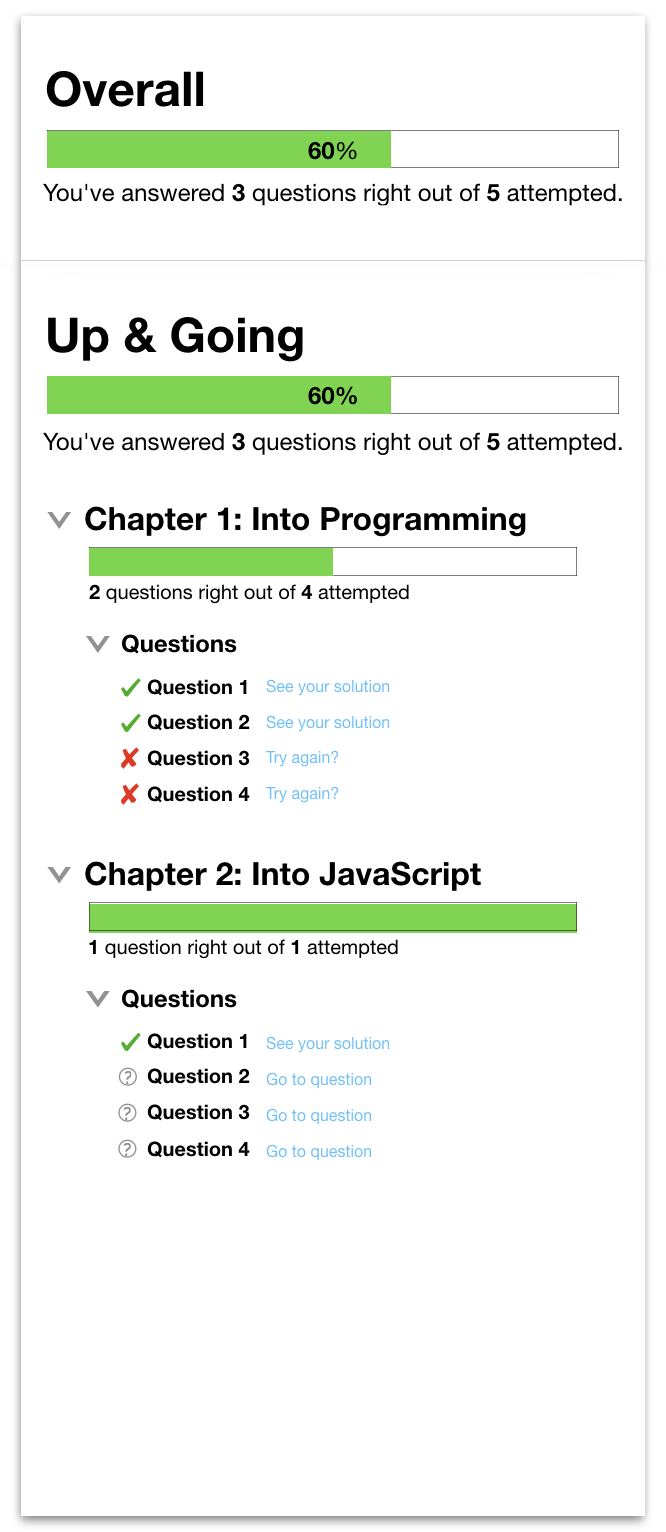Click Try again? for Question 4

302,793
